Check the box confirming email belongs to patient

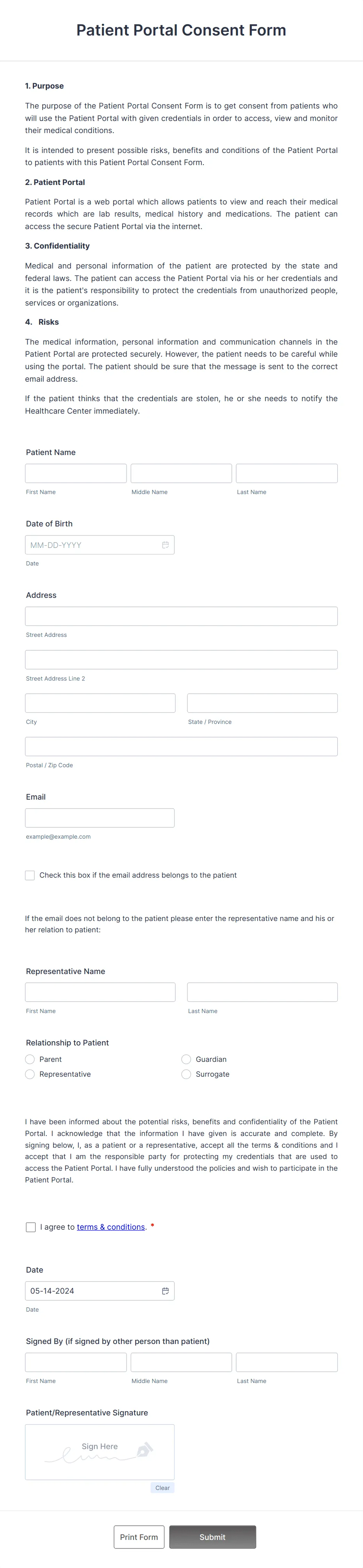[x=30, y=875]
